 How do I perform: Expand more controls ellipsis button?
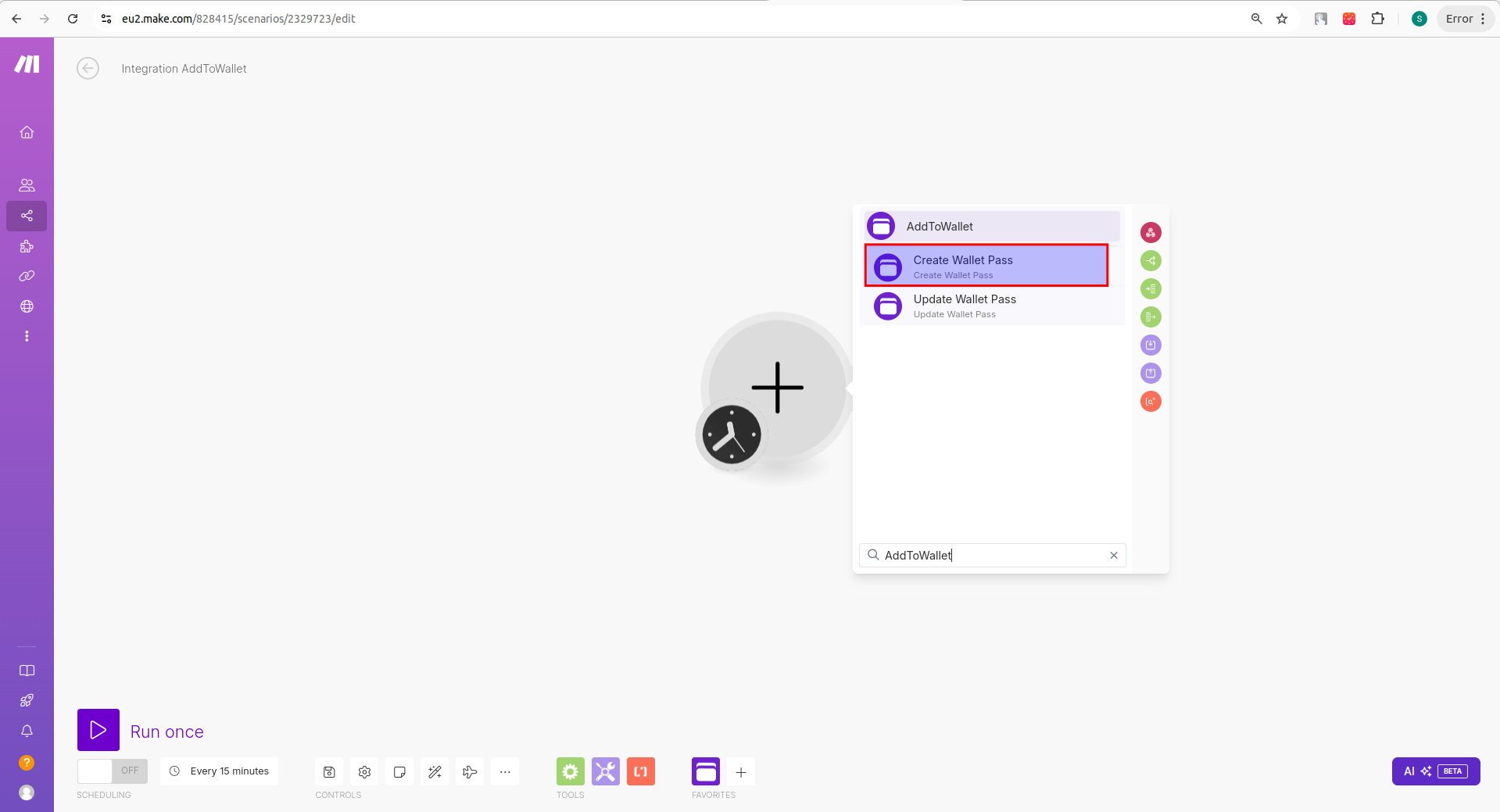(x=505, y=772)
